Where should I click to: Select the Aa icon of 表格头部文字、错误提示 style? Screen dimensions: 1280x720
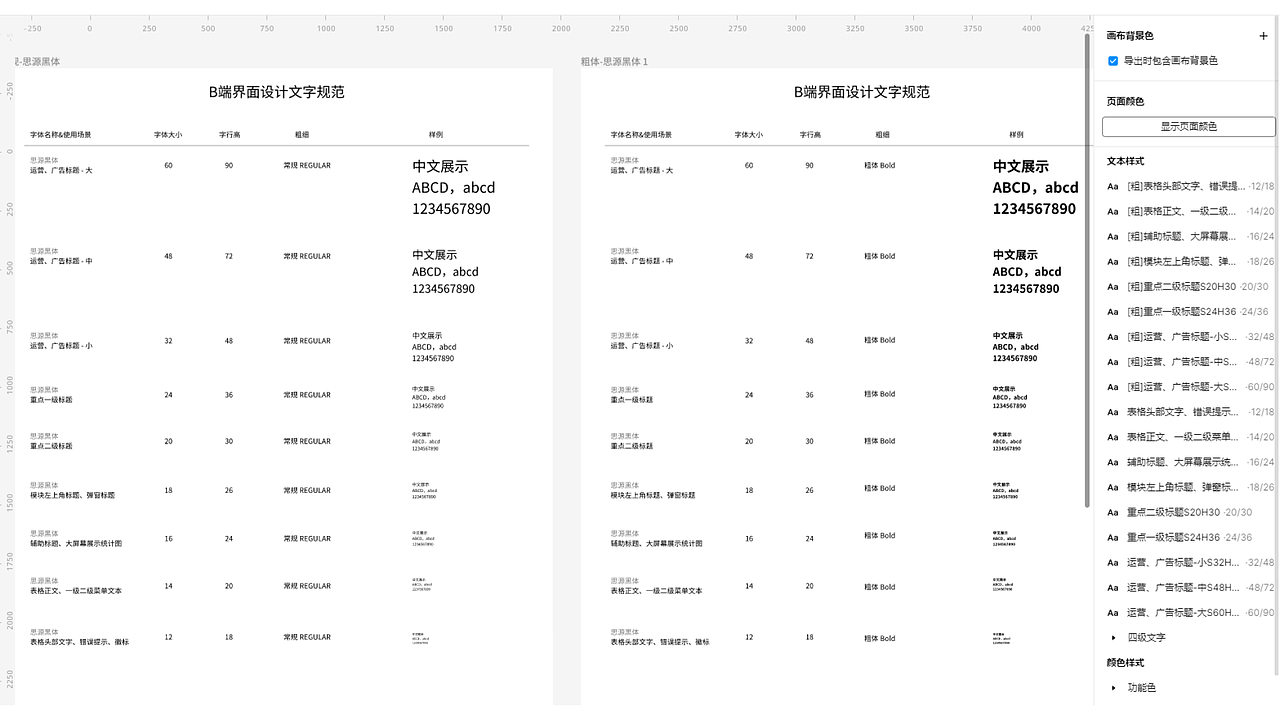click(1113, 412)
